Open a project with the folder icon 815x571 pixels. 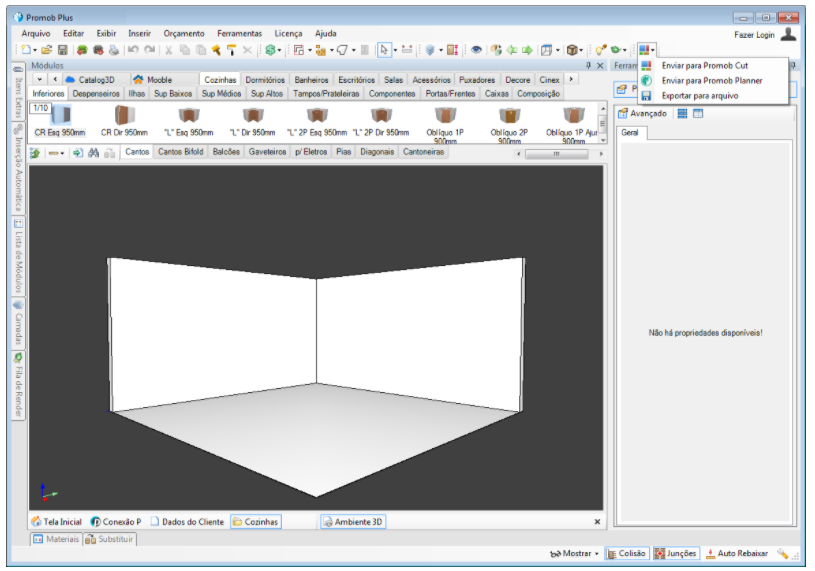point(47,50)
